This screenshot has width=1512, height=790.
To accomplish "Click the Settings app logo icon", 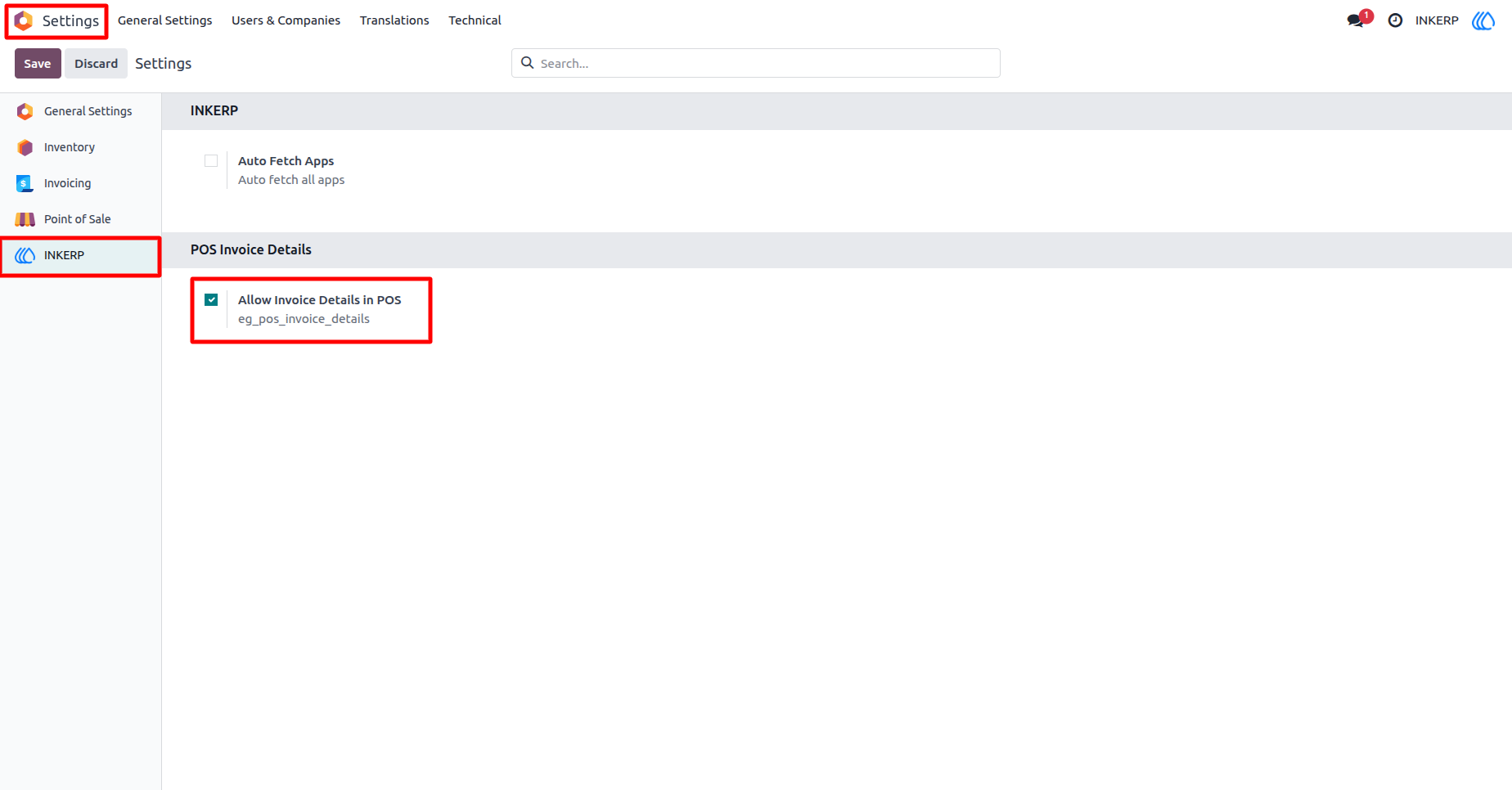I will click(24, 20).
